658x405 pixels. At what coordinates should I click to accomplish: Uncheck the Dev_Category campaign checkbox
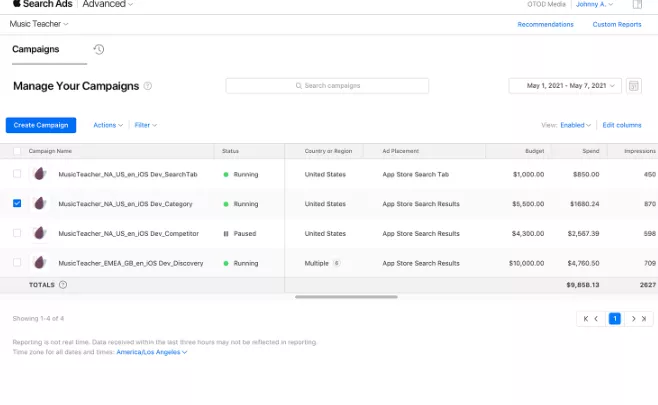pyautogui.click(x=17, y=204)
